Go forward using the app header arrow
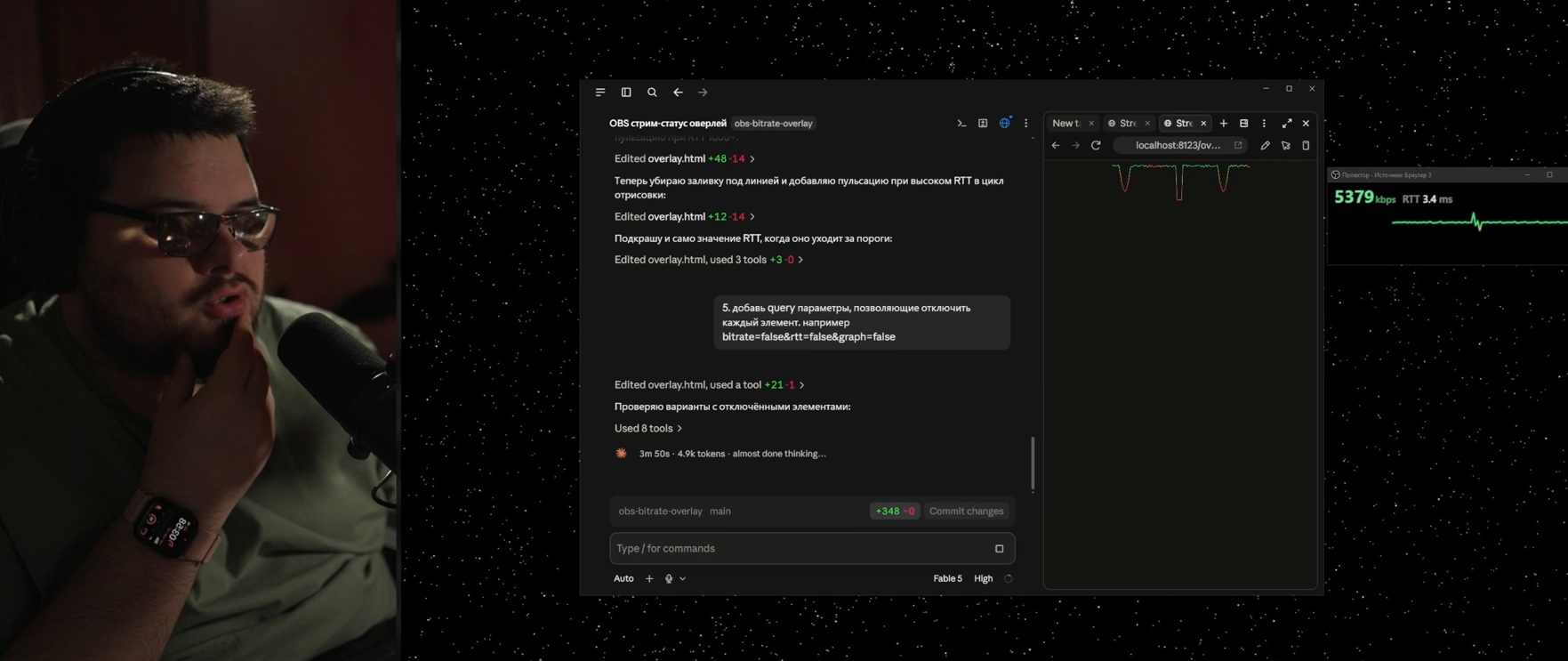 703,93
